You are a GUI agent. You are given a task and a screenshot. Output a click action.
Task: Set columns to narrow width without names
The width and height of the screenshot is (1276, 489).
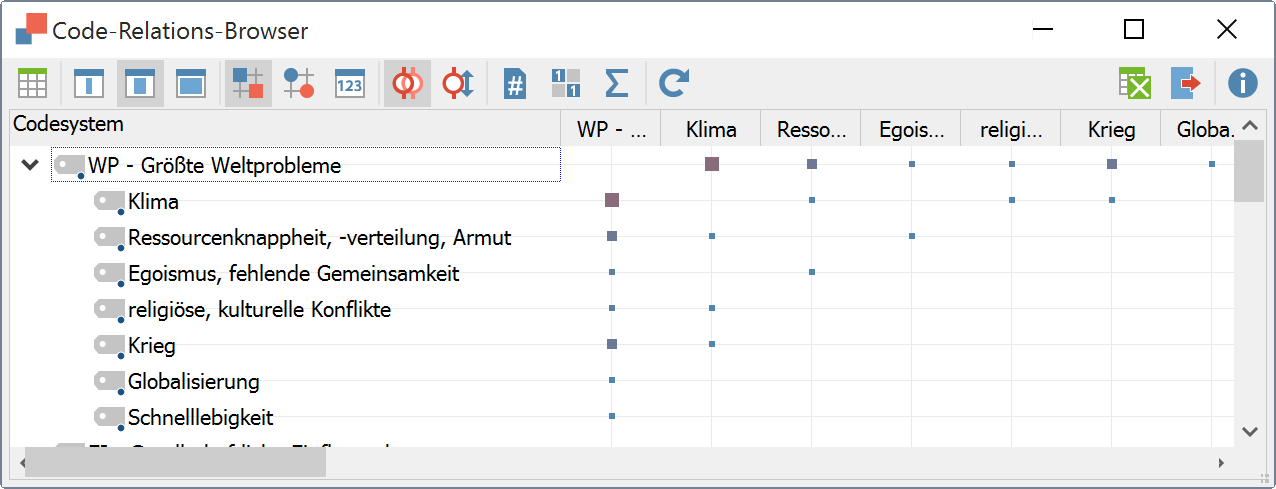(x=89, y=84)
